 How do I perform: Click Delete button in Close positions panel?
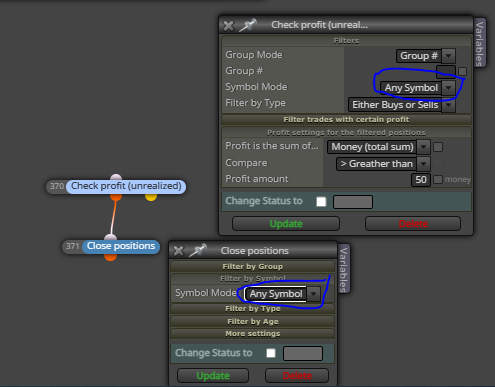pos(297,376)
